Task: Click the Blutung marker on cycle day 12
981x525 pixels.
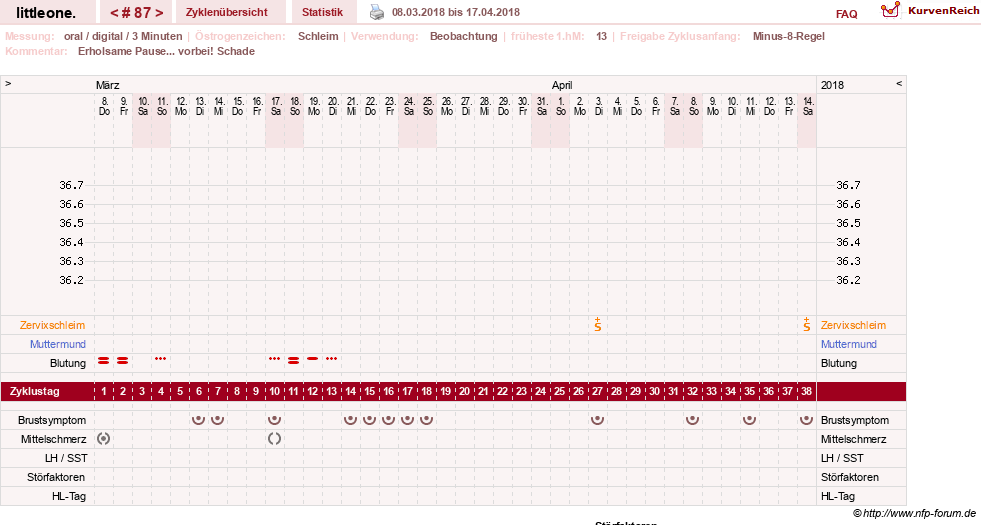Action: pyautogui.click(x=312, y=359)
